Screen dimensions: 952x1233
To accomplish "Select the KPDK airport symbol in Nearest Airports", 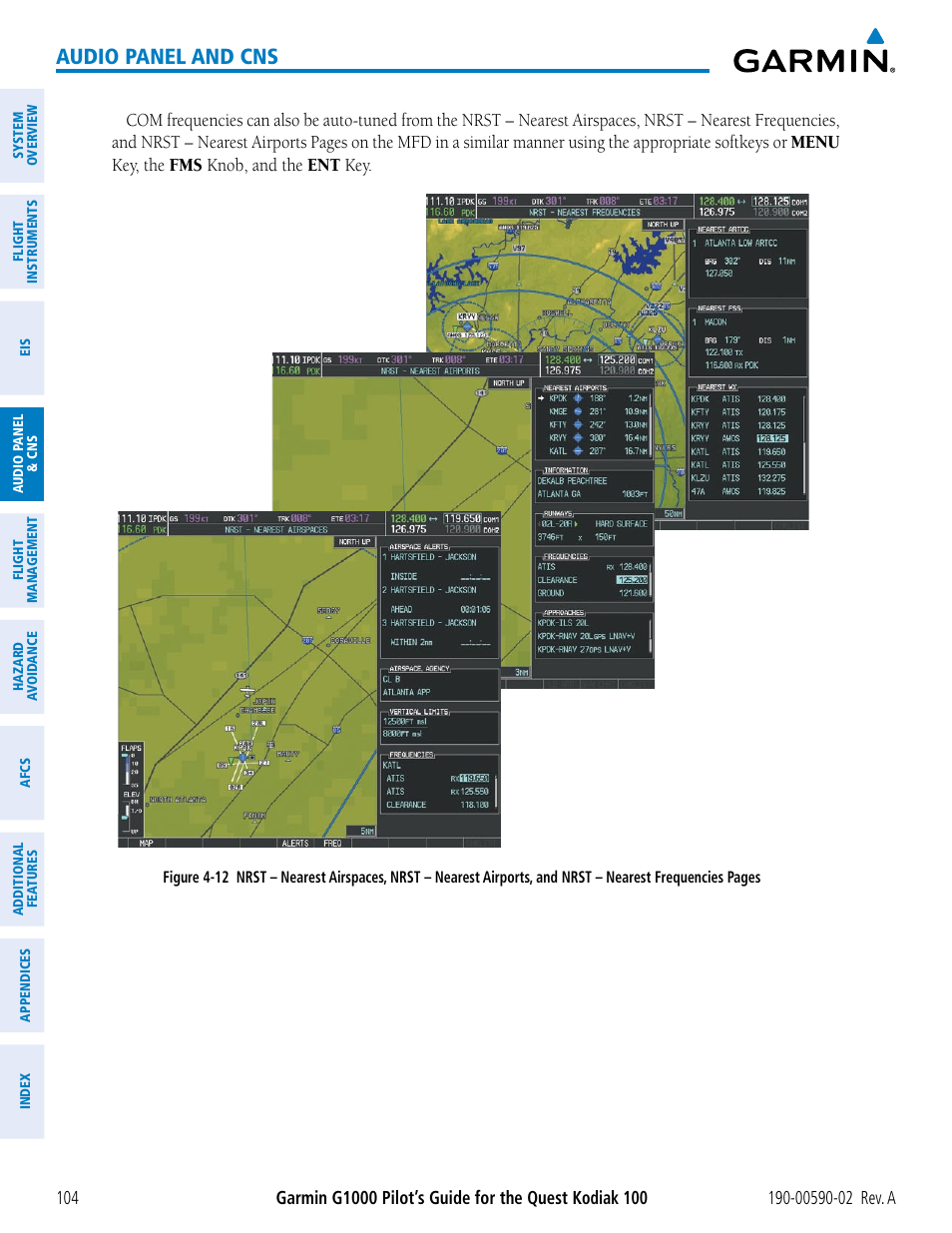I will coord(578,398).
